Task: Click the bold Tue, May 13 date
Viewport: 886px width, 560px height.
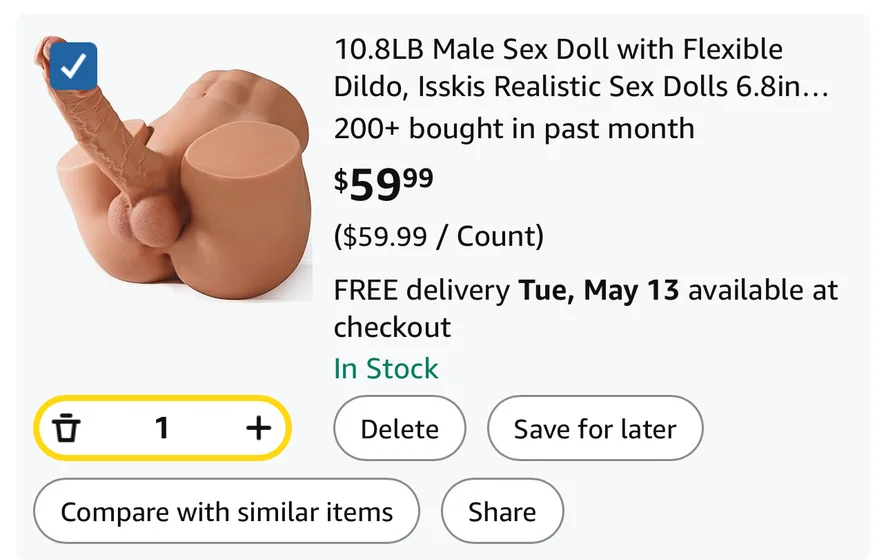Action: click(598, 291)
